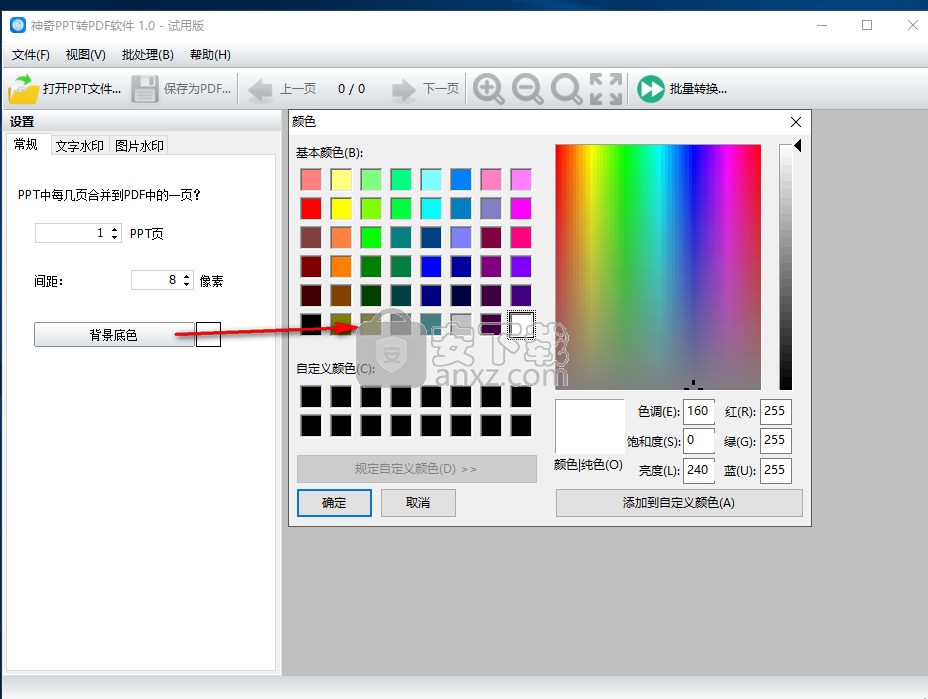This screenshot has height=699, width=928.
Task: Click the Save as PDF floppy icon
Action: tap(145, 89)
